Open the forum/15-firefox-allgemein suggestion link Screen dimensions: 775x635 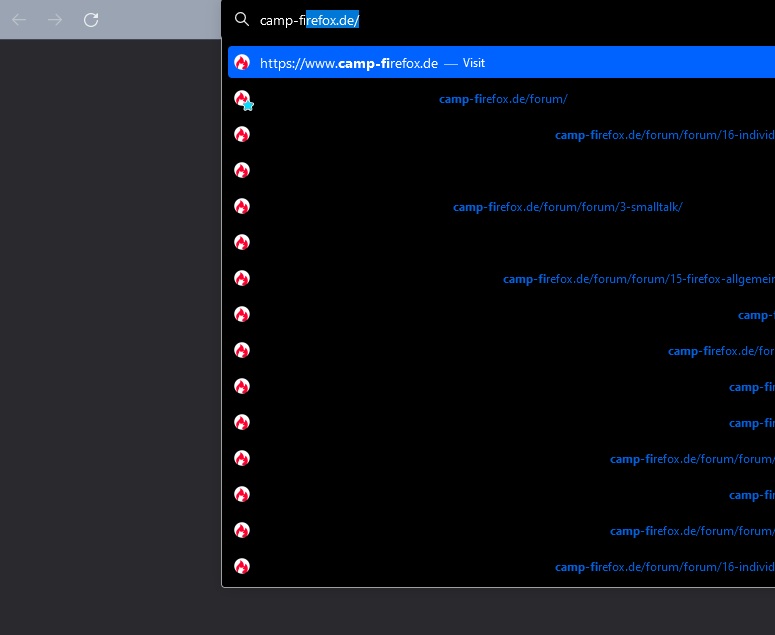(x=638, y=279)
